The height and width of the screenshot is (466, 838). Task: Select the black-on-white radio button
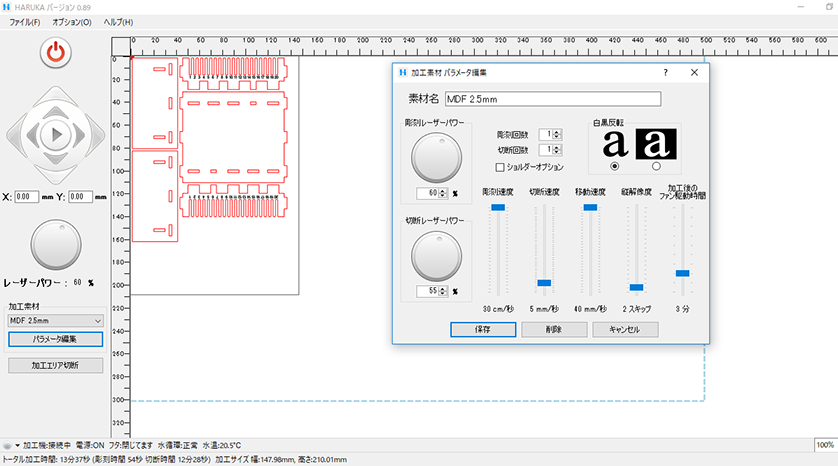click(614, 166)
